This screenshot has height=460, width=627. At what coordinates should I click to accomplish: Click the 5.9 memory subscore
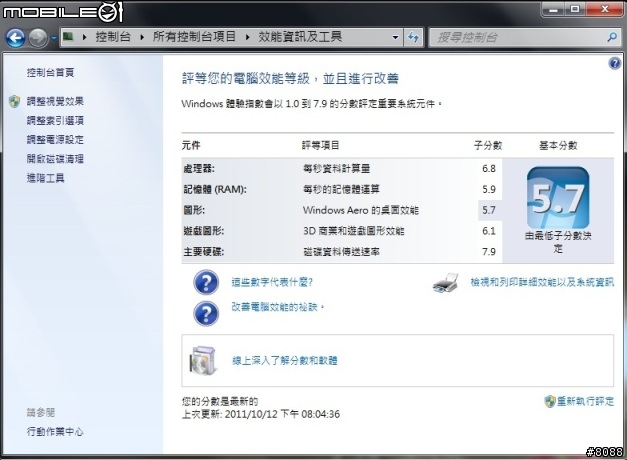[x=489, y=190]
